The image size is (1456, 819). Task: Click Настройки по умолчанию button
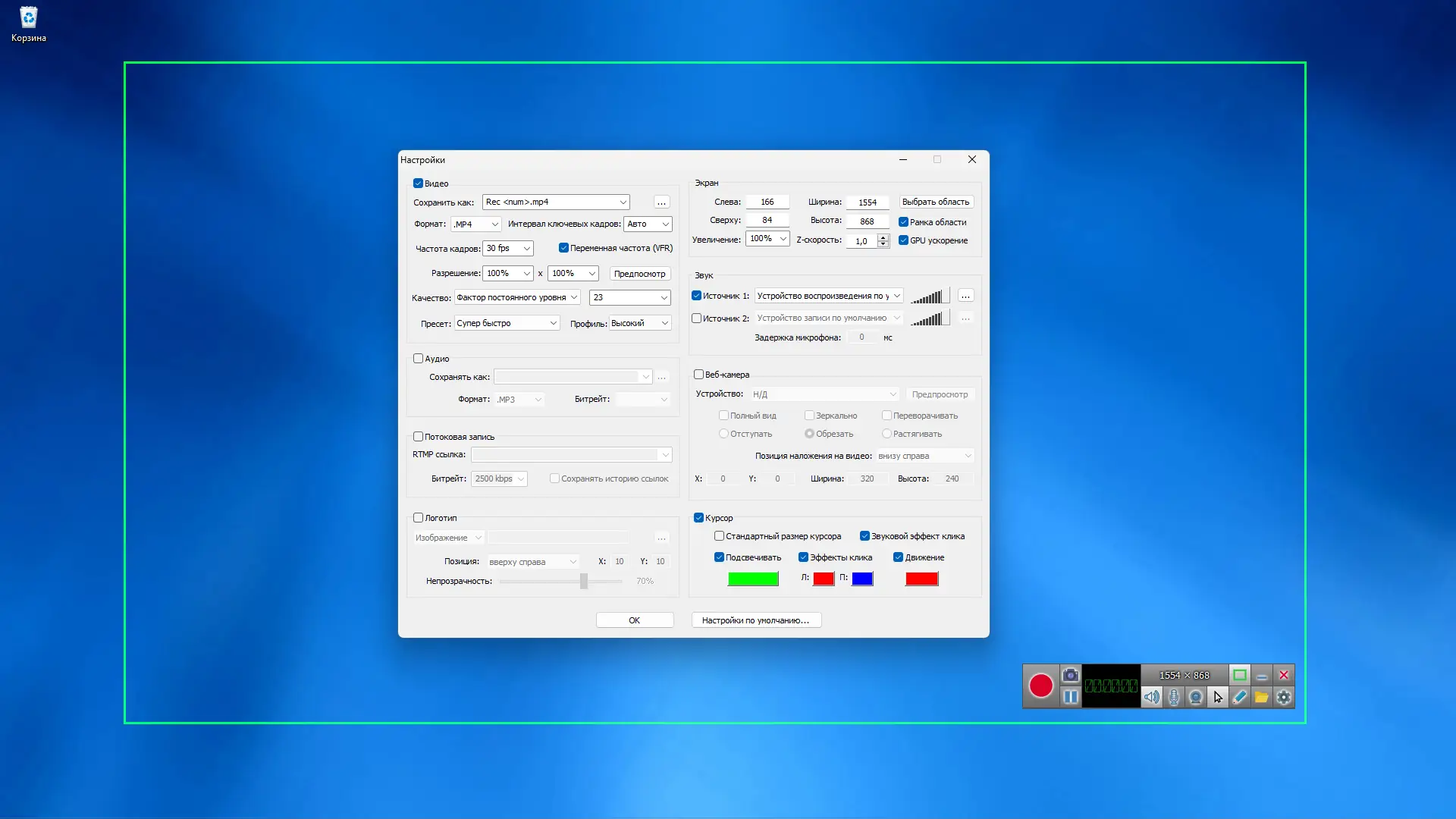point(755,620)
